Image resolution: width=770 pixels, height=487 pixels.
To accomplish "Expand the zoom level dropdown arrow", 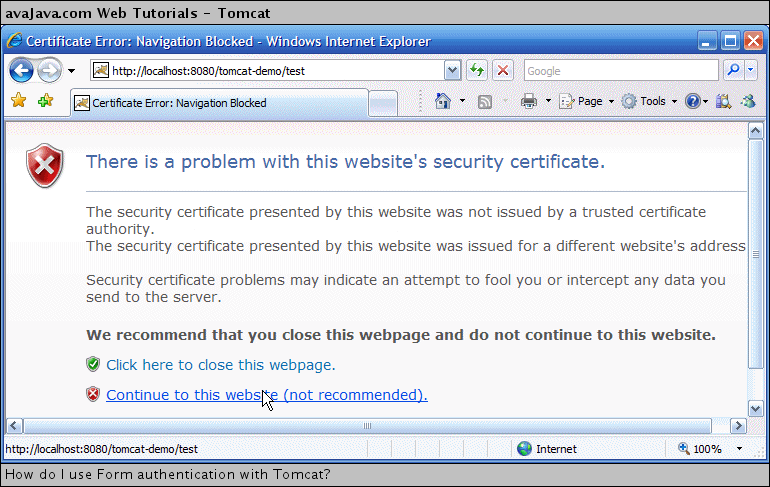I will coord(739,449).
